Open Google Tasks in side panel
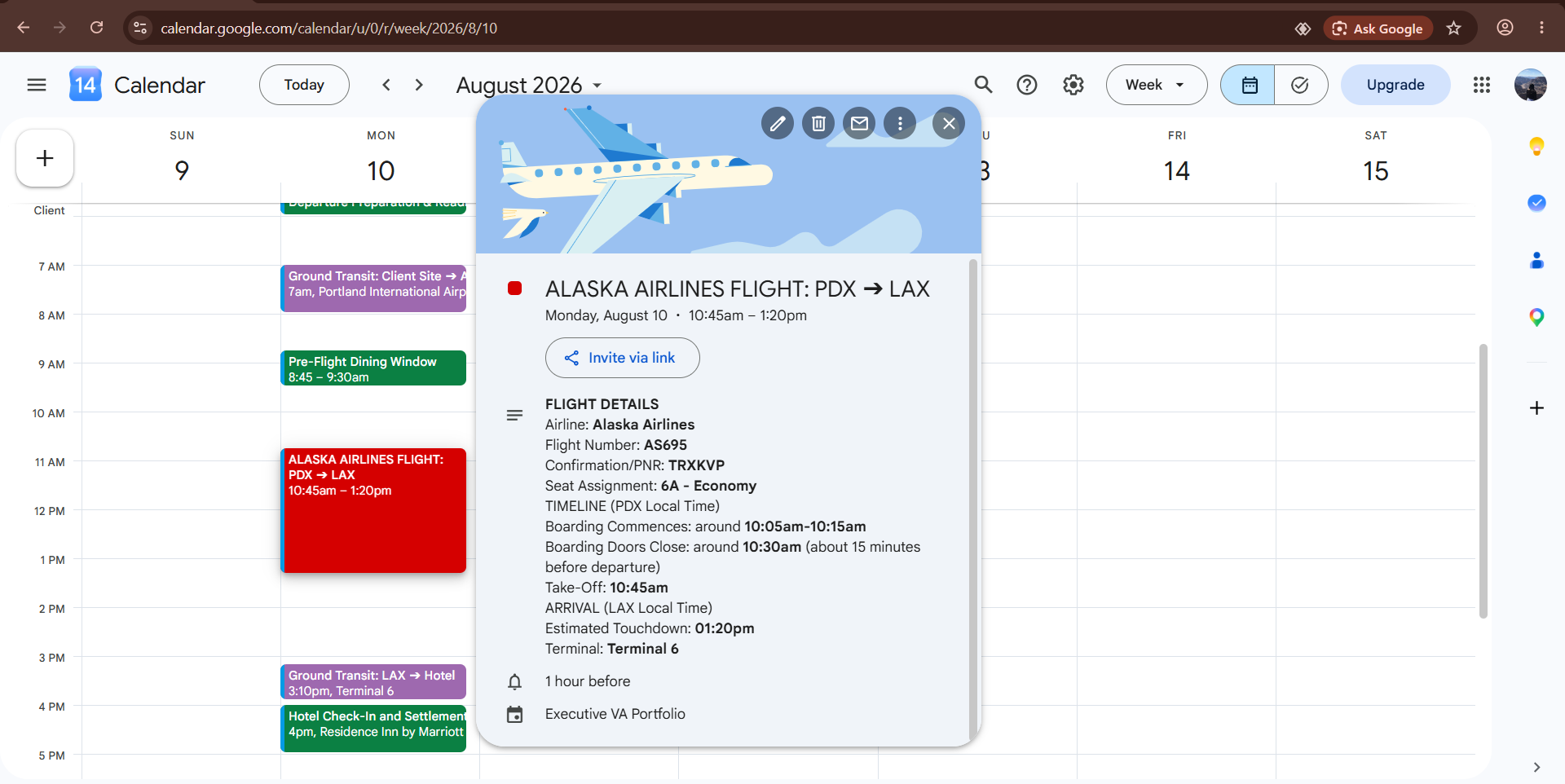Viewport: 1565px width, 784px height. (x=1536, y=203)
